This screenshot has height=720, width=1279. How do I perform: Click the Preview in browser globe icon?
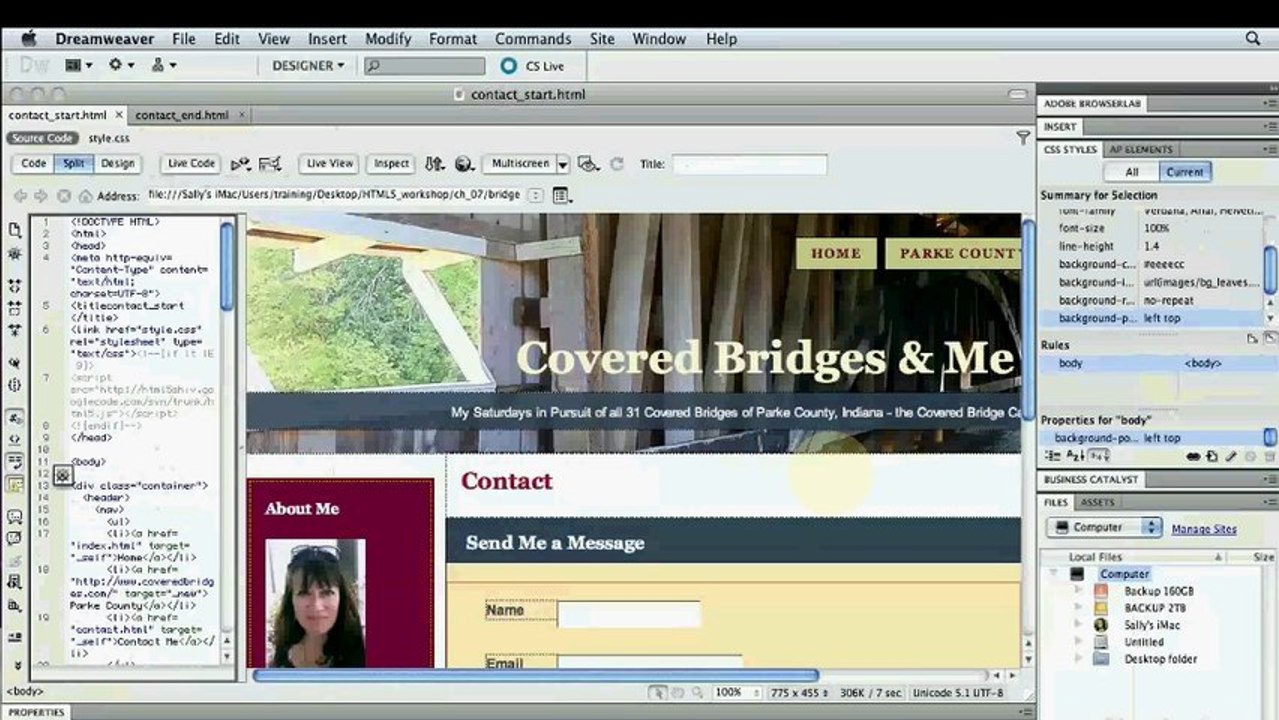coord(463,164)
